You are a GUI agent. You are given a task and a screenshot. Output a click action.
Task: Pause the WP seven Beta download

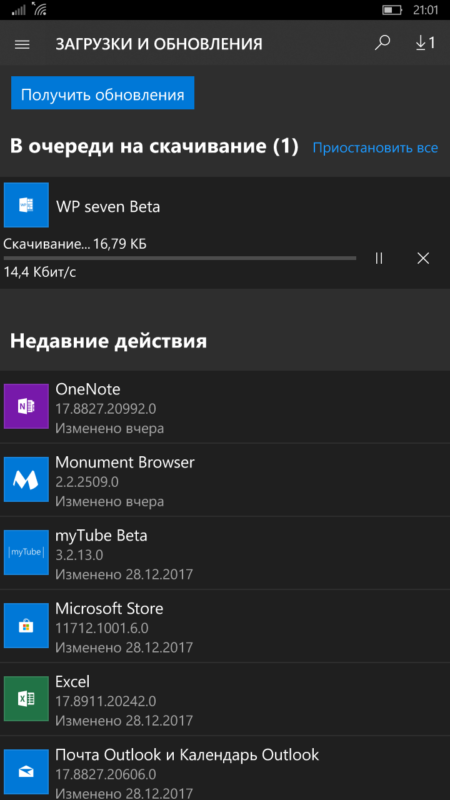point(379,259)
